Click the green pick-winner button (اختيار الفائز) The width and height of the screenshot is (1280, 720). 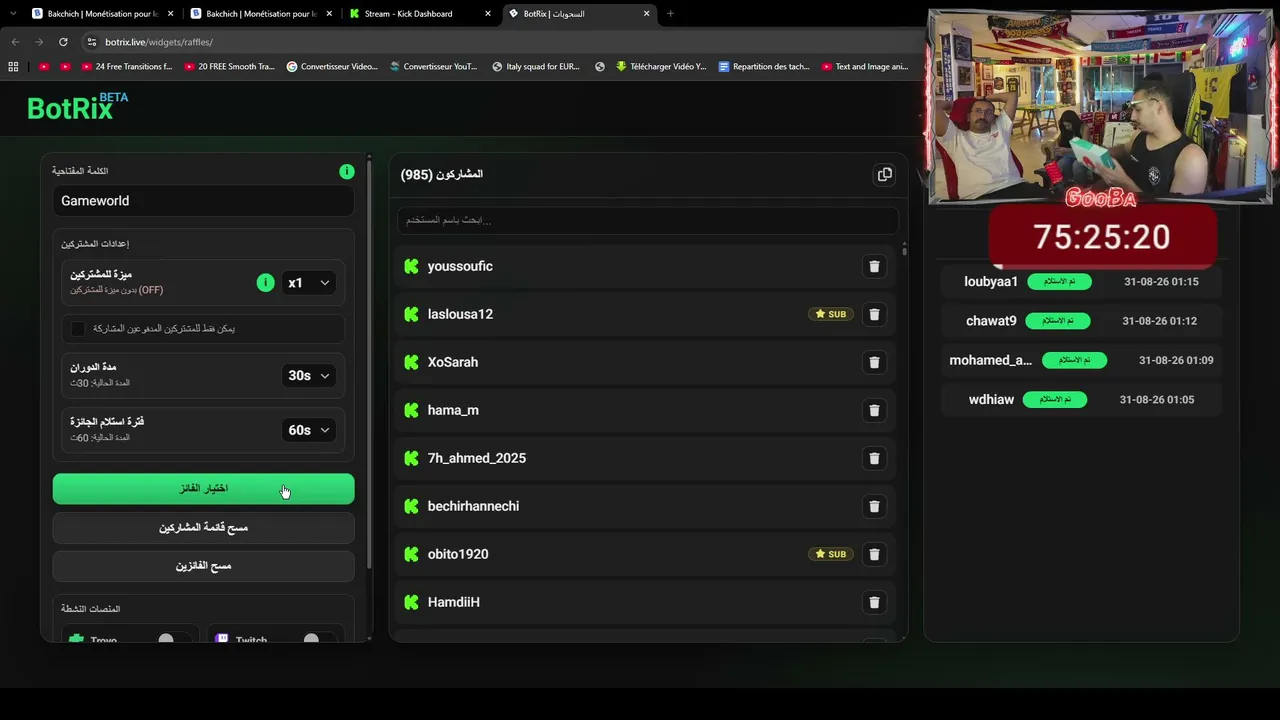coord(204,489)
